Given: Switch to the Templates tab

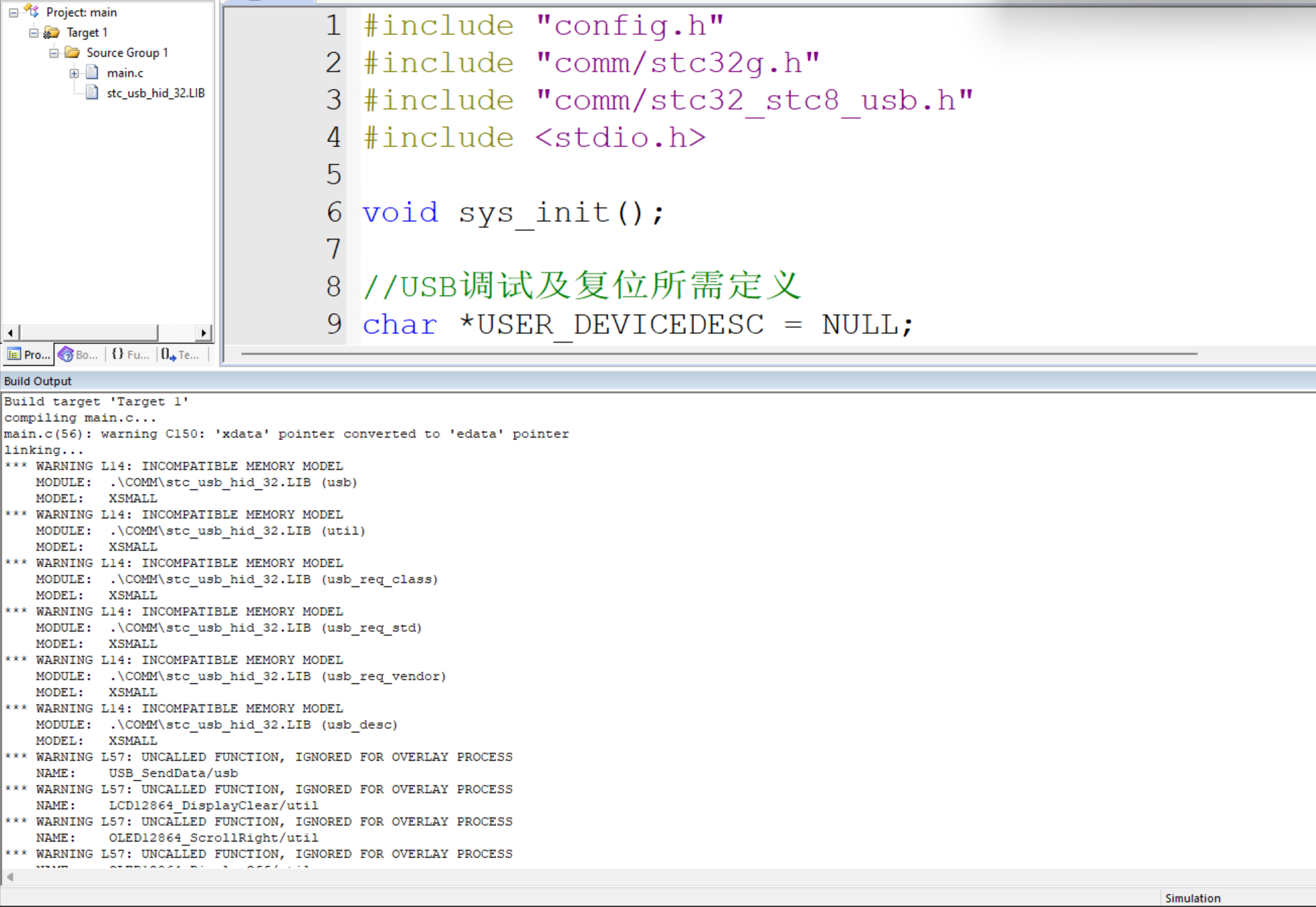Looking at the screenshot, I should [x=180, y=354].
